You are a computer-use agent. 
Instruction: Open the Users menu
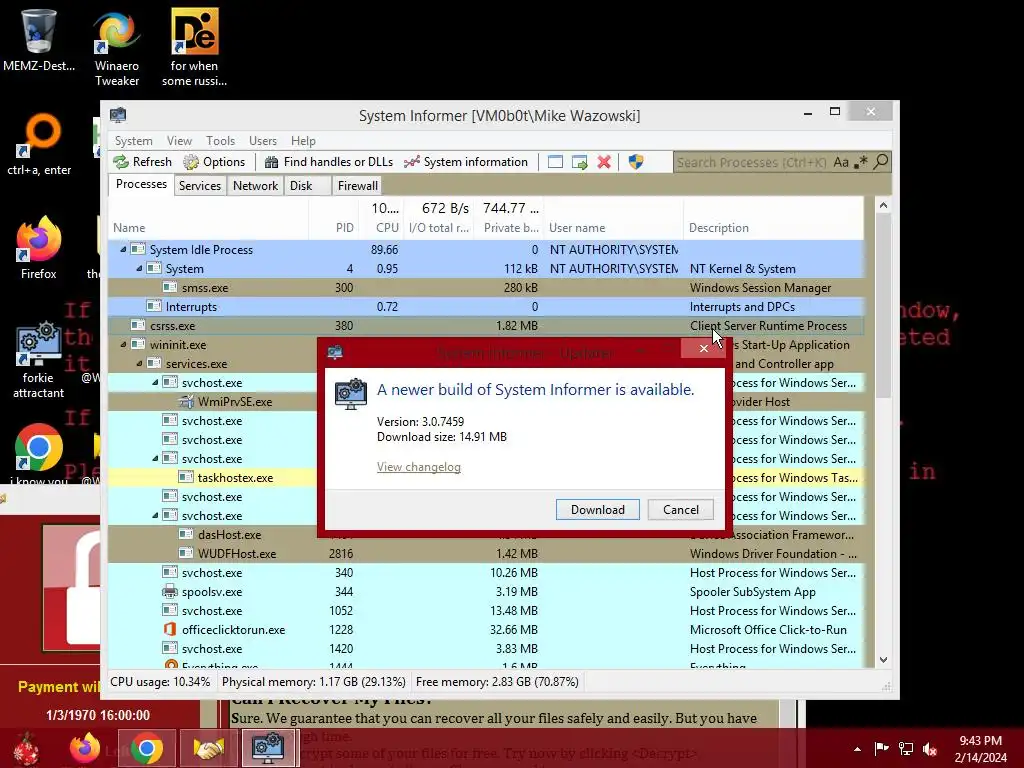263,141
